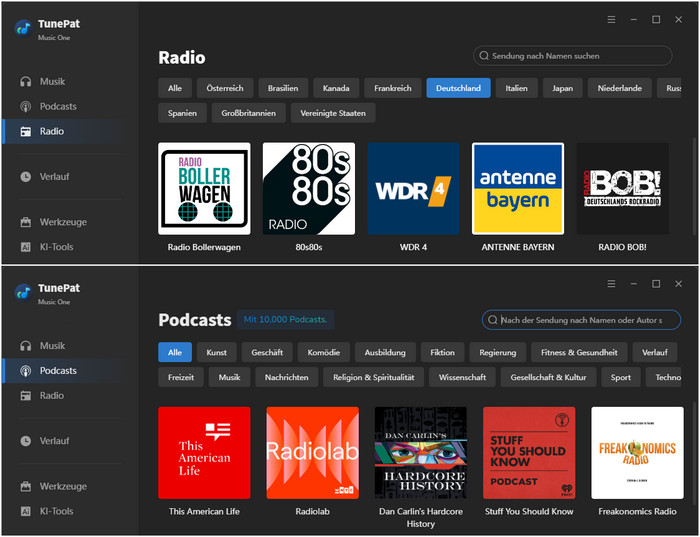This screenshot has width=700, height=537.
Task: Click radio search field 'Sendung nach Namen suchen'
Action: [x=572, y=56]
